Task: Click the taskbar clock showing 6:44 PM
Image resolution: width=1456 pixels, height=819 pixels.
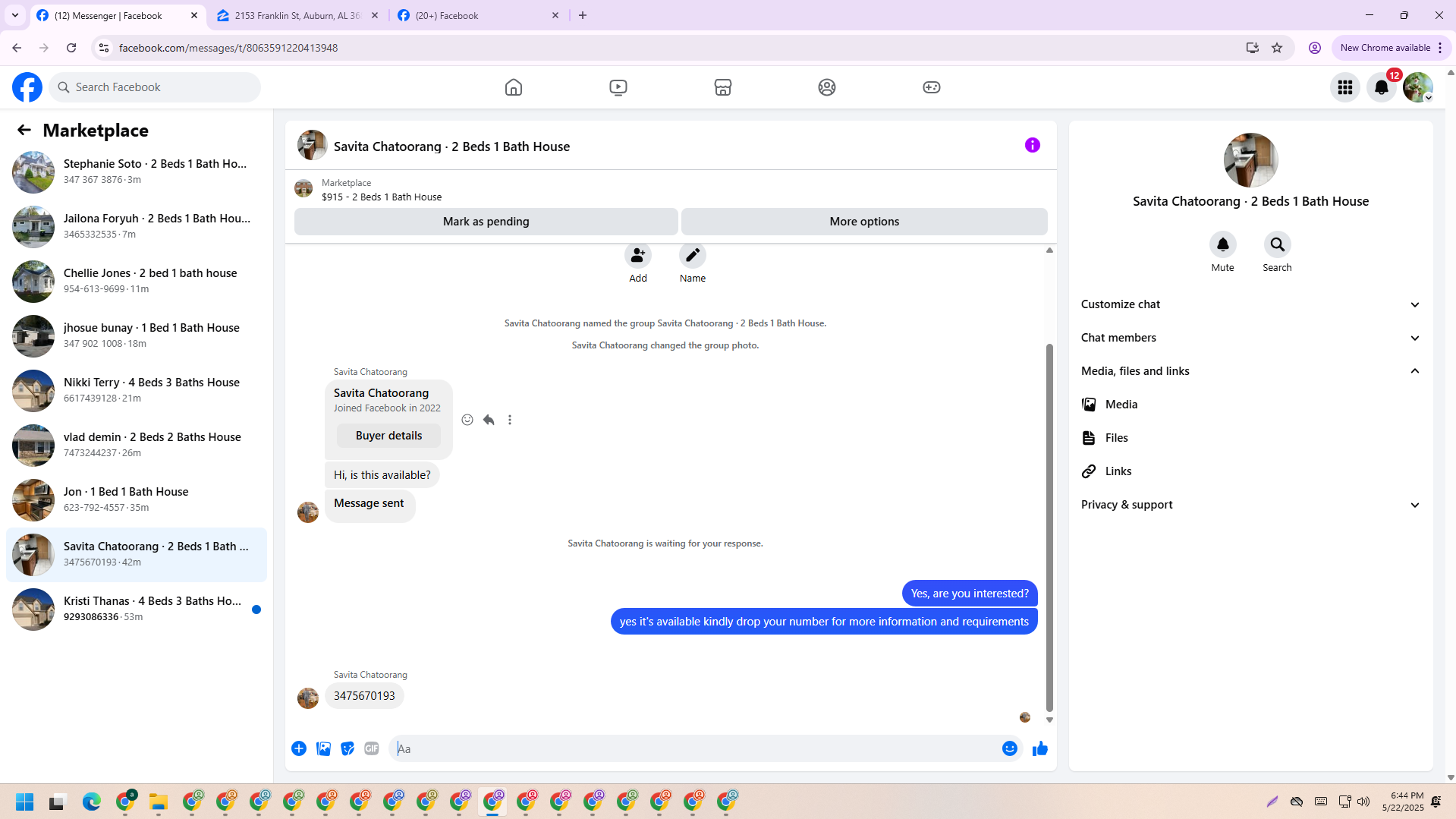Action: [1403, 802]
